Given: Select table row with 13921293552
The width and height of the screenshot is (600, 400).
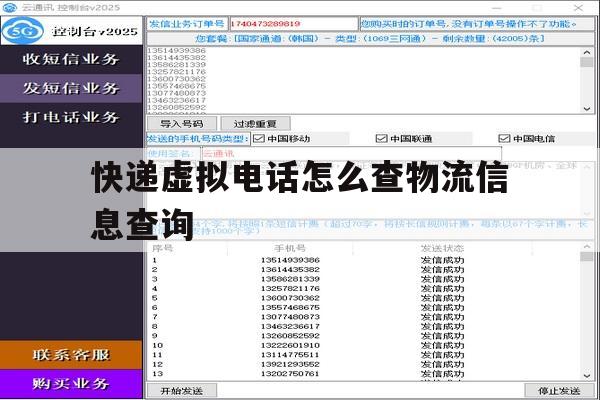Looking at the screenshot, I should [364, 364].
